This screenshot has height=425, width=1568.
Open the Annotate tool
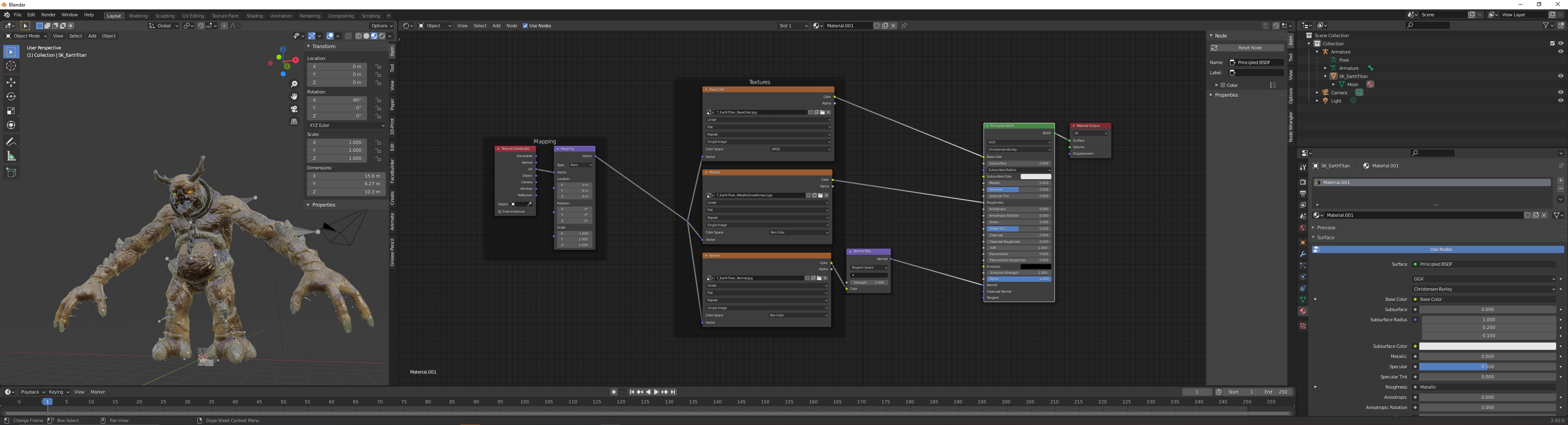pos(11,141)
